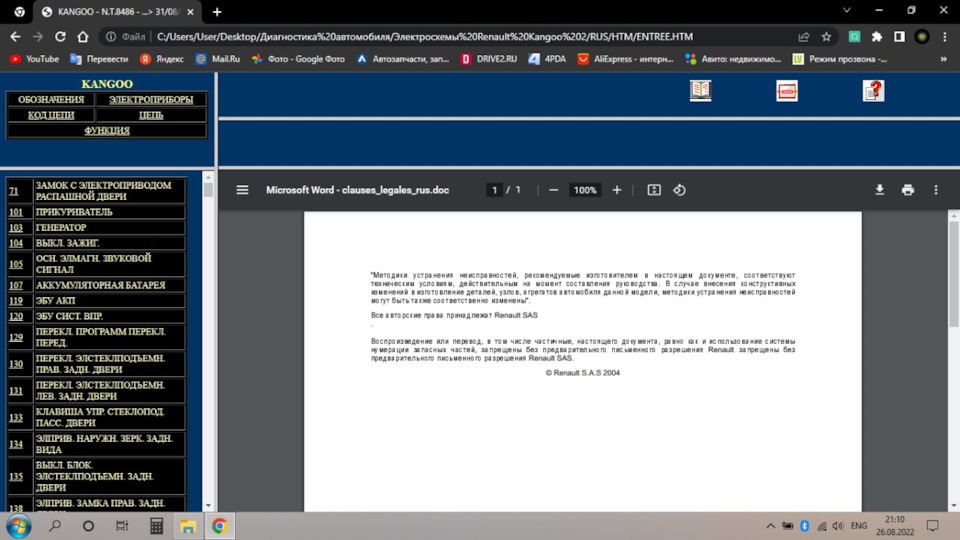Toggle the browser side panel
This screenshot has height=540, width=960.
tap(899, 37)
